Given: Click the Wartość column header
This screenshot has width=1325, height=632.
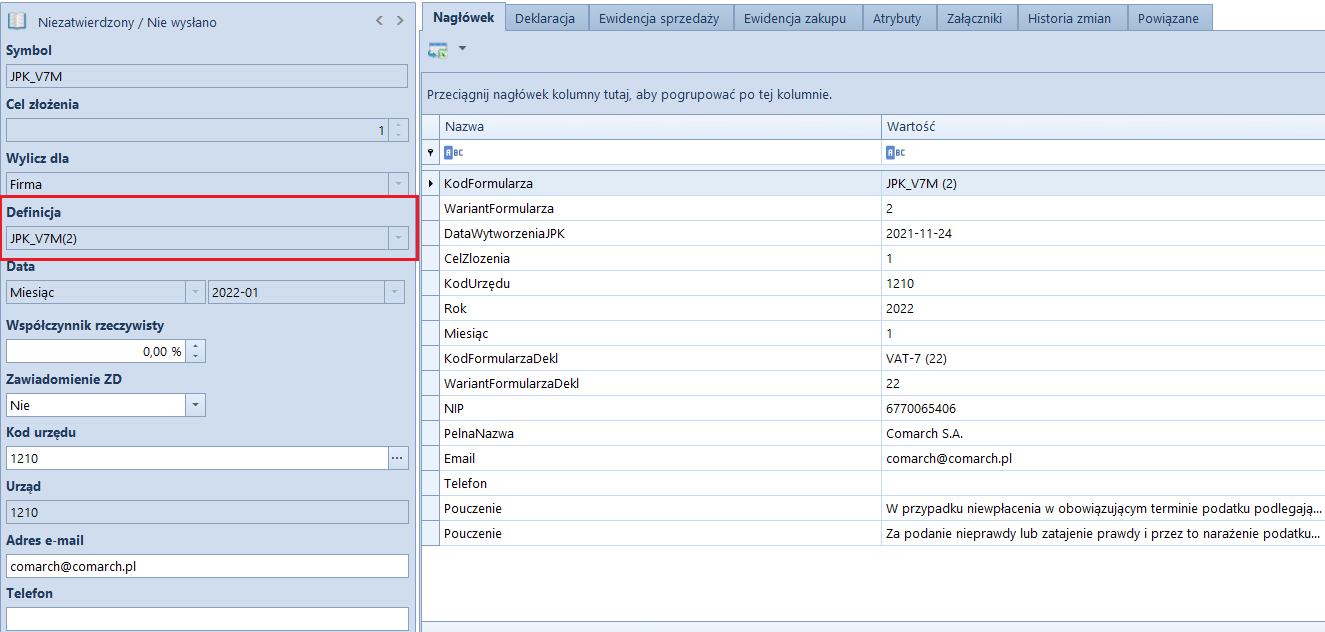Looking at the screenshot, I should [x=1100, y=127].
